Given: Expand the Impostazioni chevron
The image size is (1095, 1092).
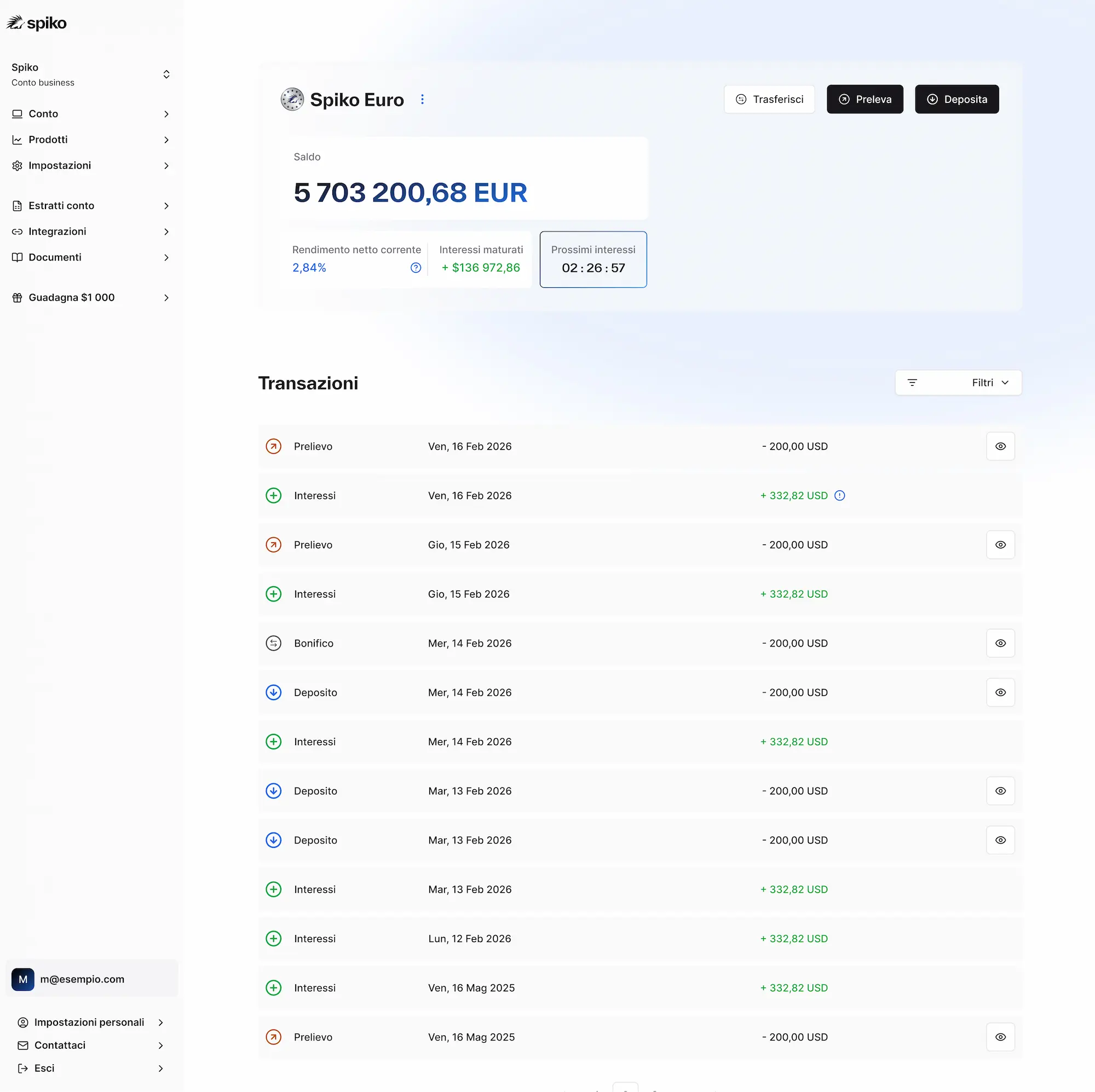Looking at the screenshot, I should coord(166,165).
